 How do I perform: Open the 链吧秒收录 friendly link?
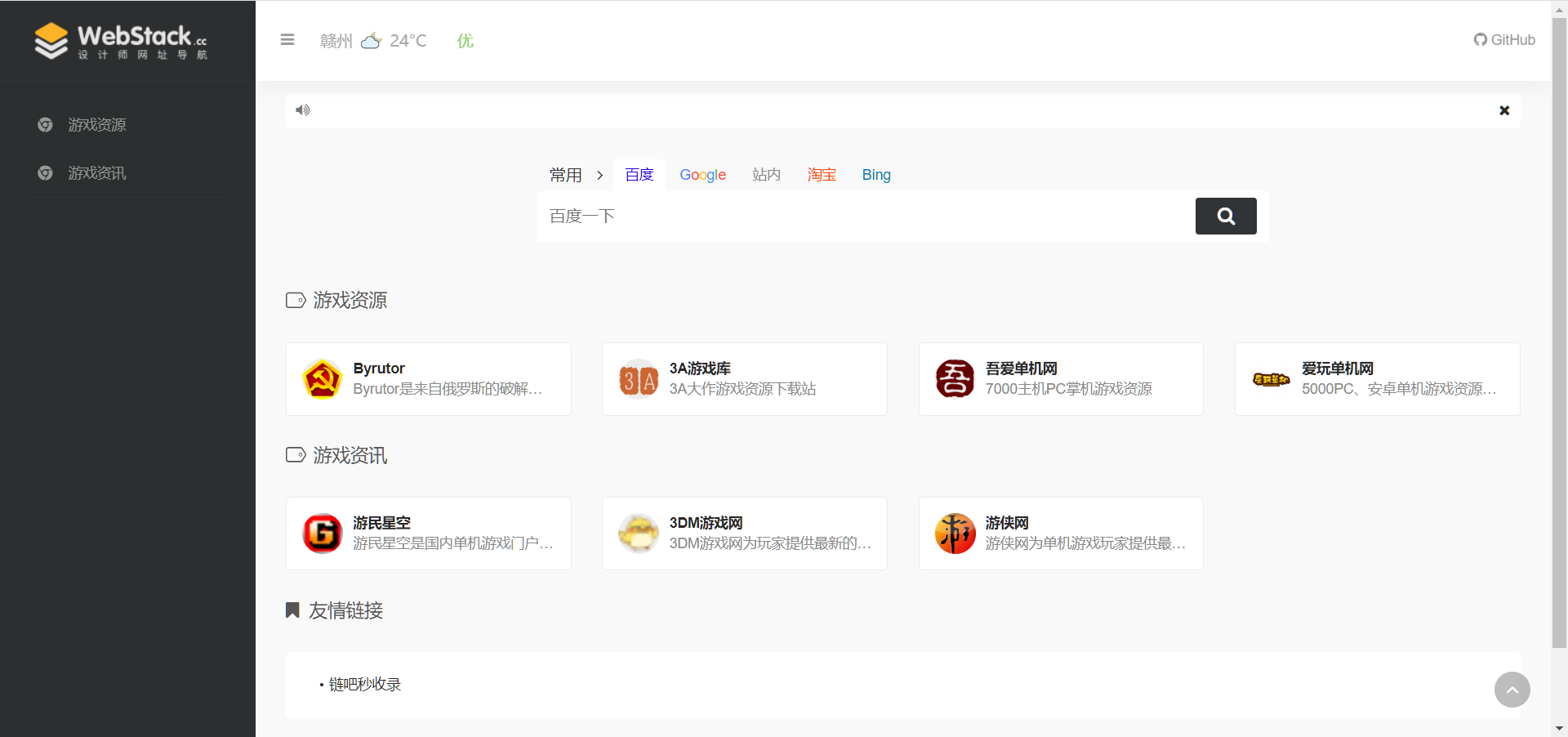365,685
